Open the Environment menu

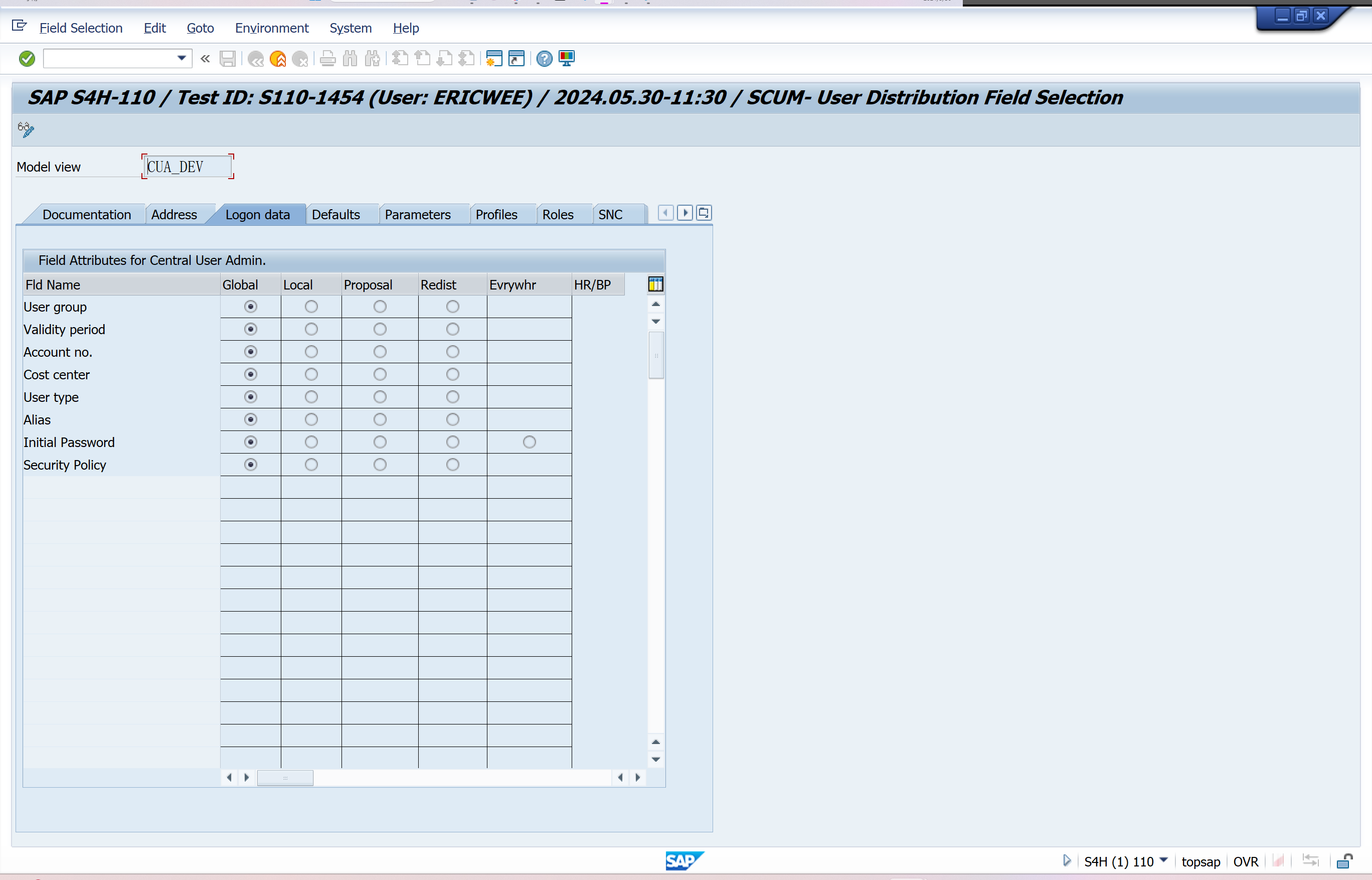click(x=271, y=28)
